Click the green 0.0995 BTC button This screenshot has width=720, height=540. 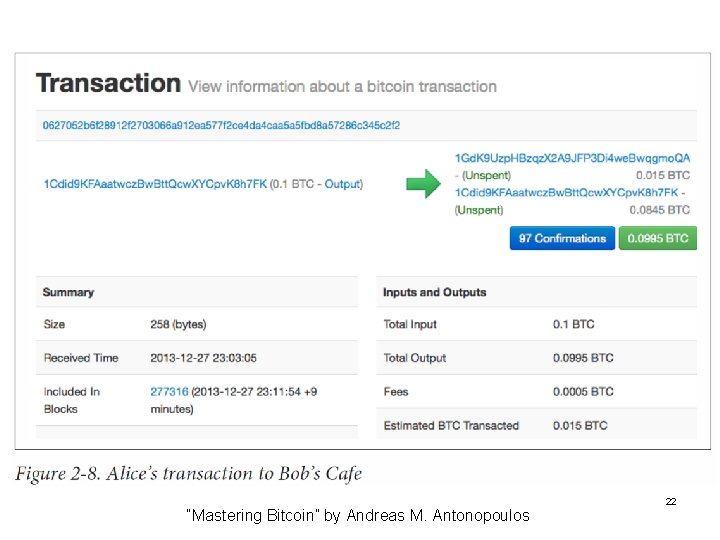(657, 238)
